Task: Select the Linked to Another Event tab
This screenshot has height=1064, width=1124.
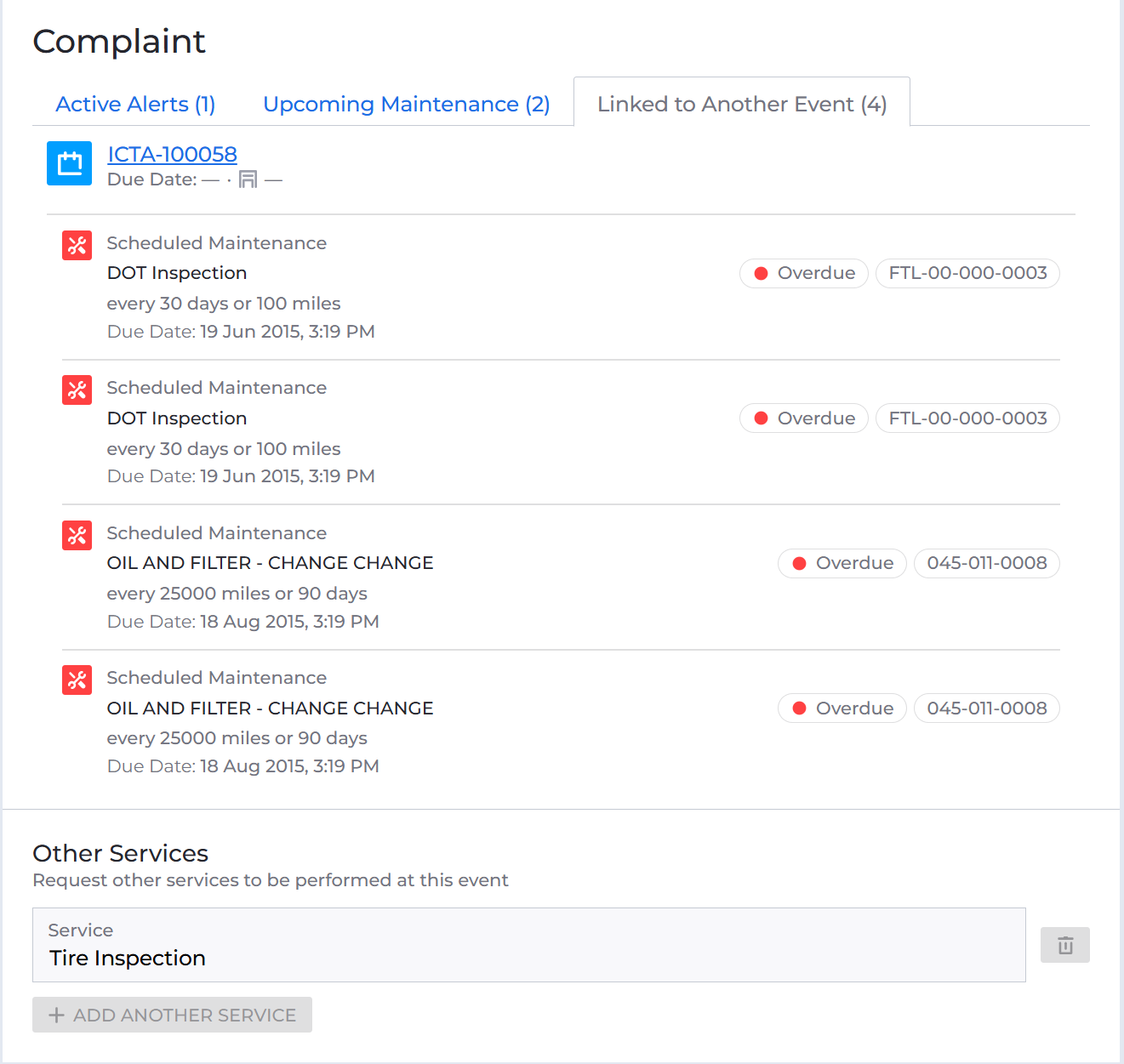Action: 742,104
